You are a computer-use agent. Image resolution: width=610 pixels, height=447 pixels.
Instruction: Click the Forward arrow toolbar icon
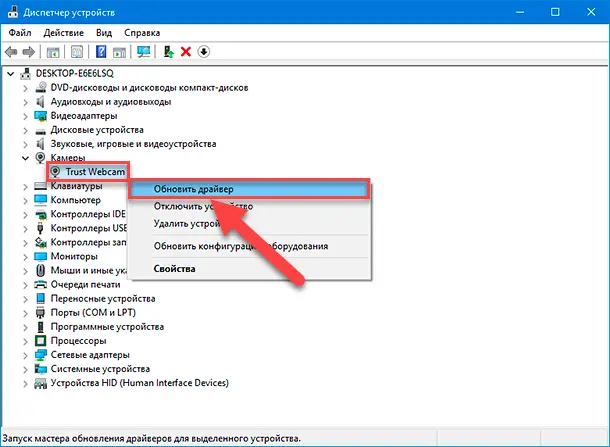(28, 51)
